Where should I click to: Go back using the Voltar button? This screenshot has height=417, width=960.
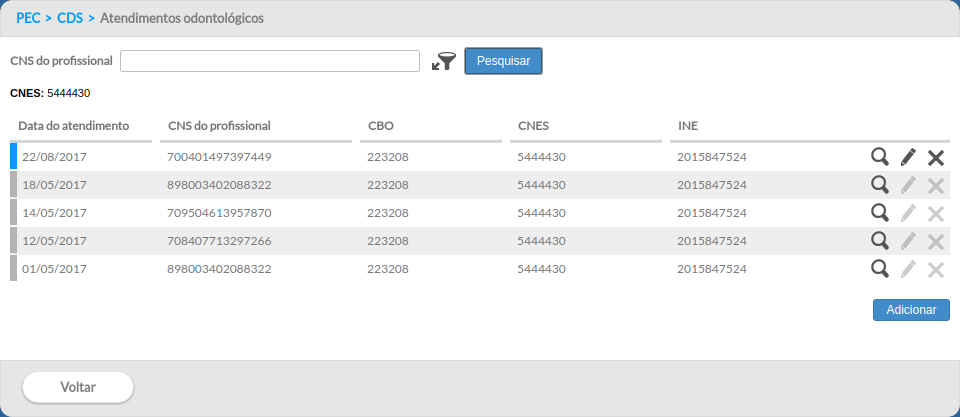pos(78,387)
